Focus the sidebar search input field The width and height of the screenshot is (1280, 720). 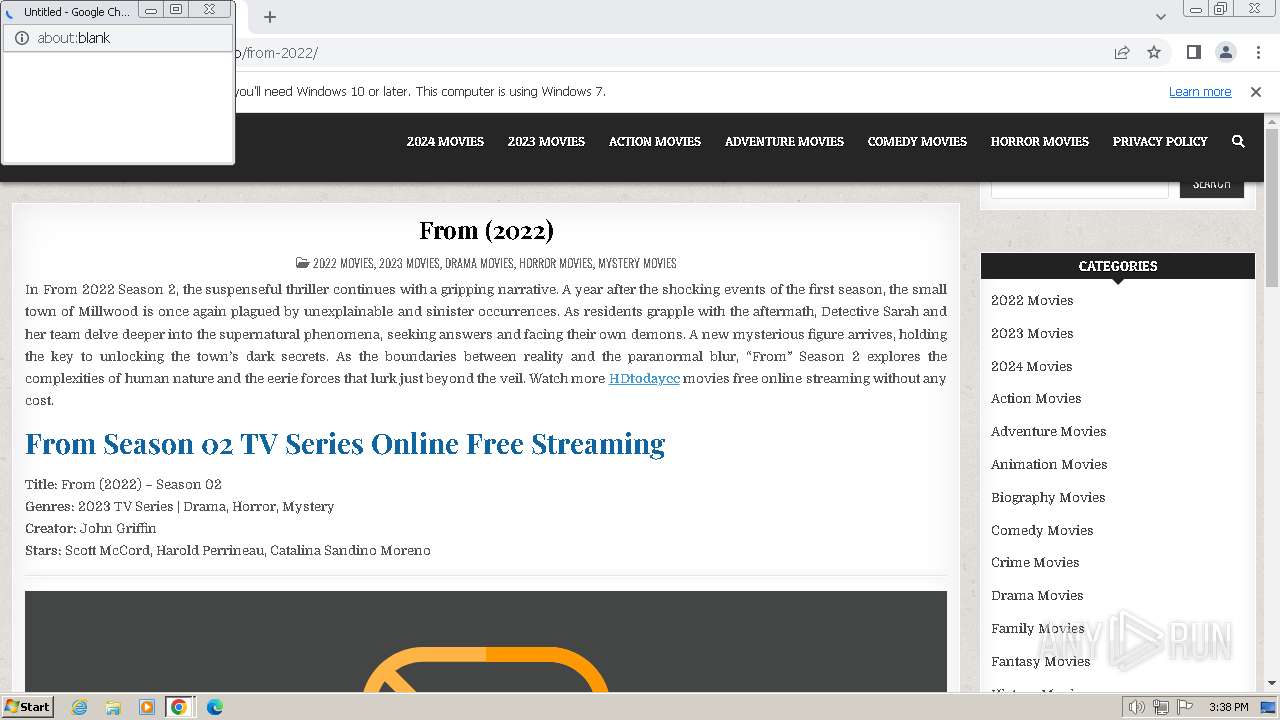click(1080, 188)
